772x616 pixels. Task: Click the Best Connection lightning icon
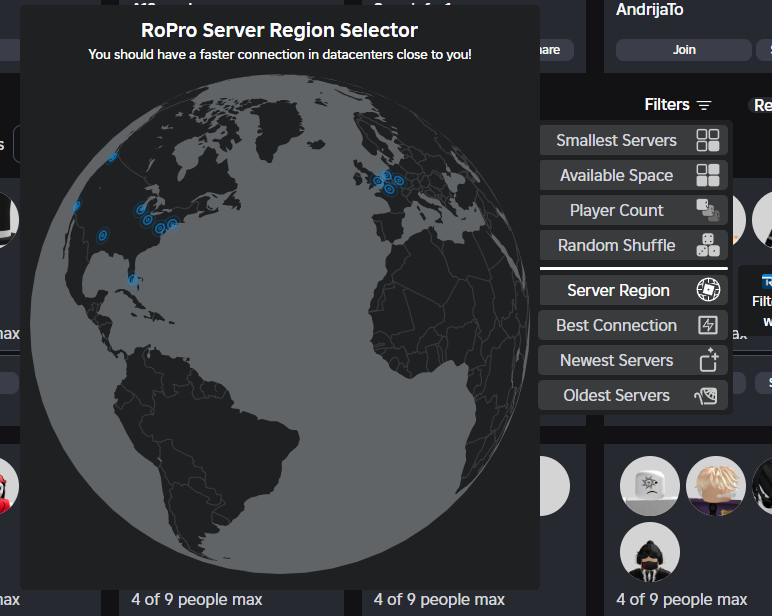point(708,325)
